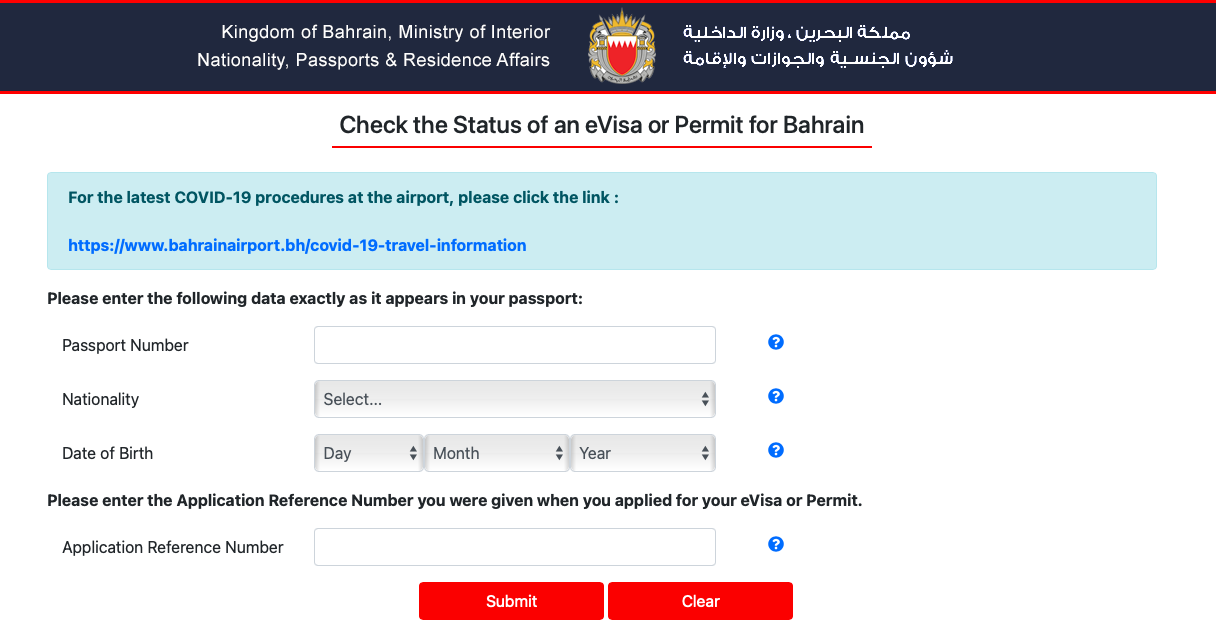
Task: Open the Passport Number help icon
Action: pyautogui.click(x=776, y=342)
